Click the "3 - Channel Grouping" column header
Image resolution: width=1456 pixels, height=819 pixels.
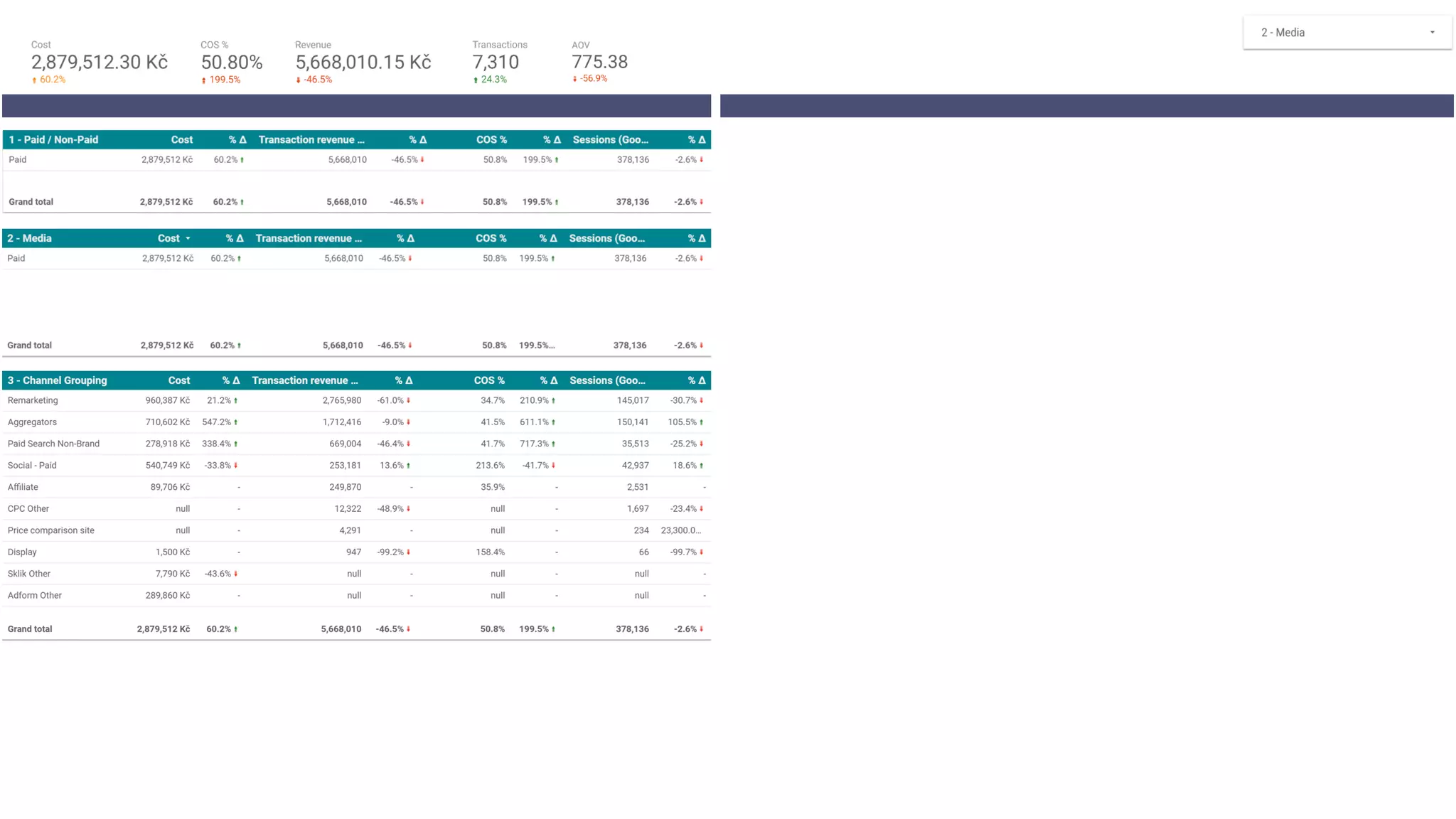57,380
